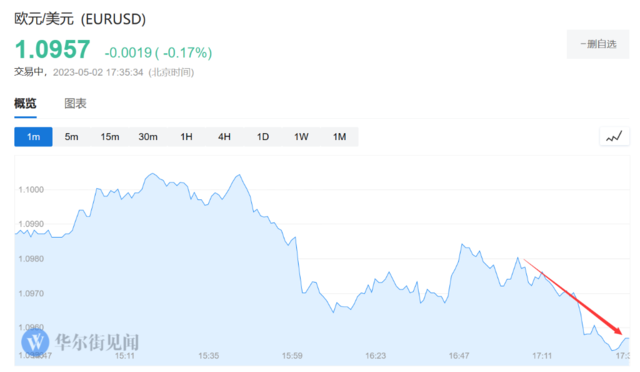Choose the 30m interval

148,137
